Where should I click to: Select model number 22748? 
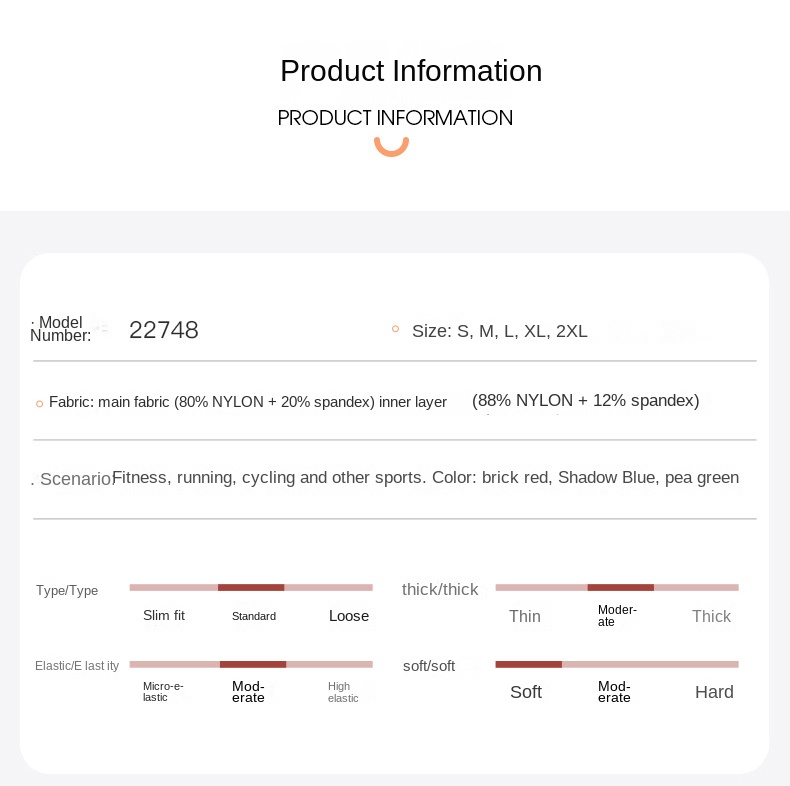tap(164, 330)
